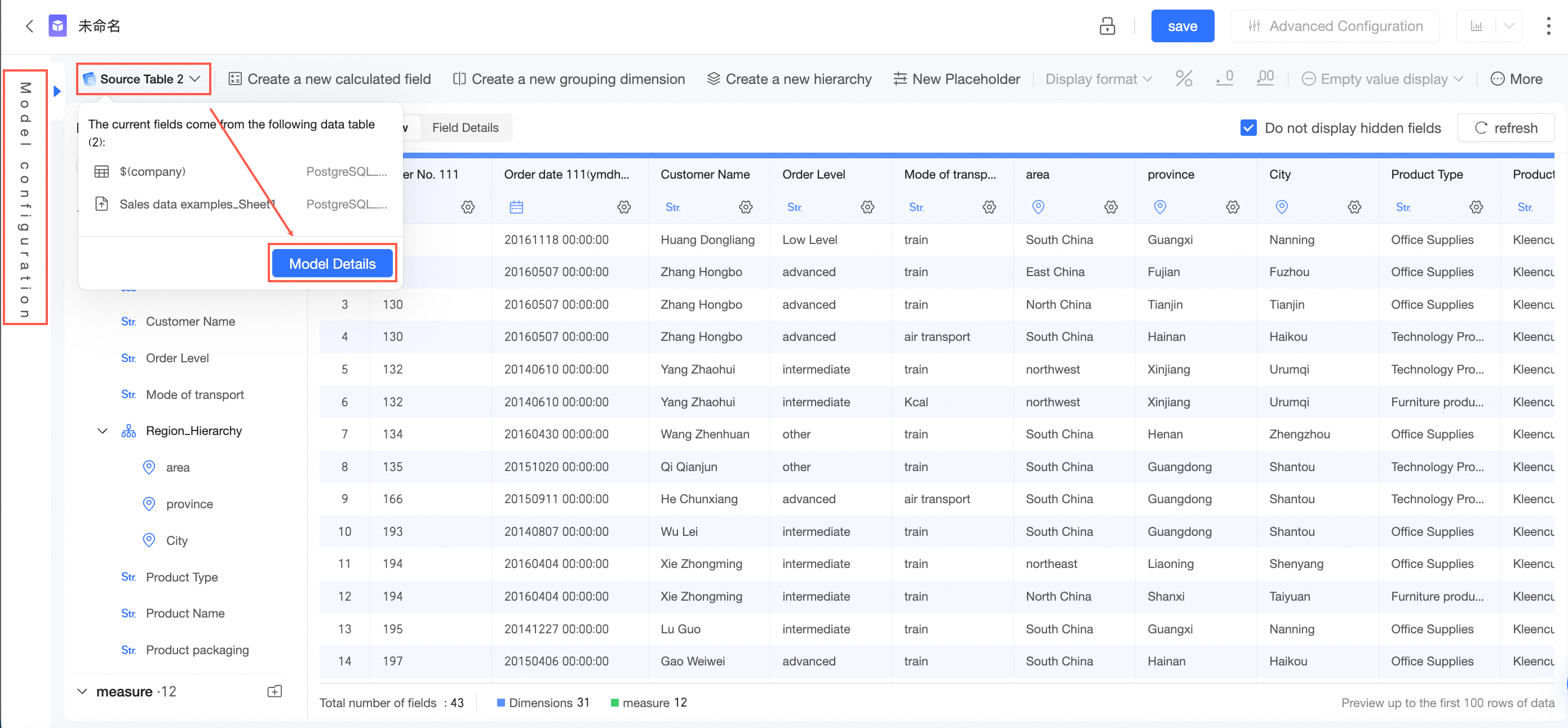Click the lock icon in header
Screen dimensions: 1568x728
[1106, 26]
